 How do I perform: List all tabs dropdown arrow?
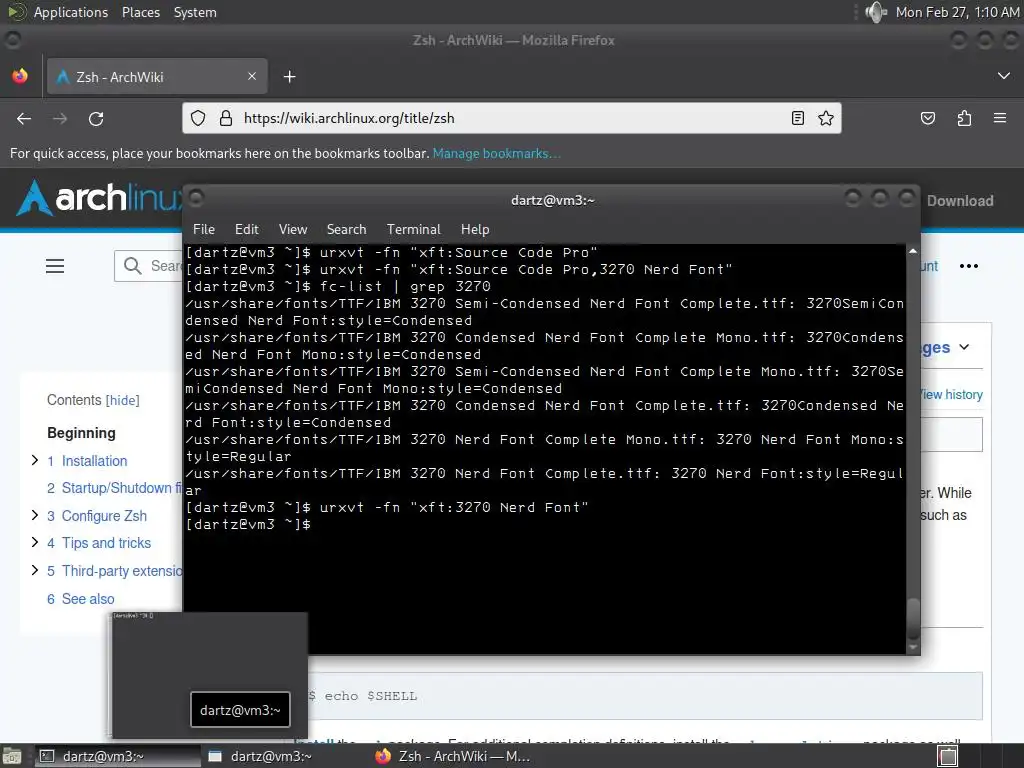(x=1004, y=76)
